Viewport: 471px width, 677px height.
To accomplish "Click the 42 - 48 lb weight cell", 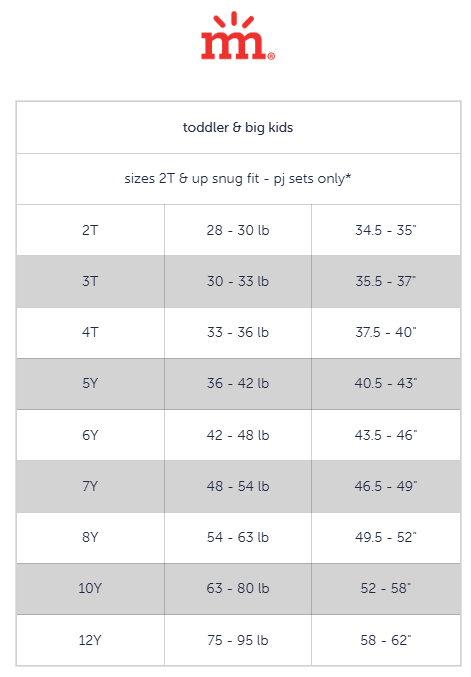I will (238, 435).
